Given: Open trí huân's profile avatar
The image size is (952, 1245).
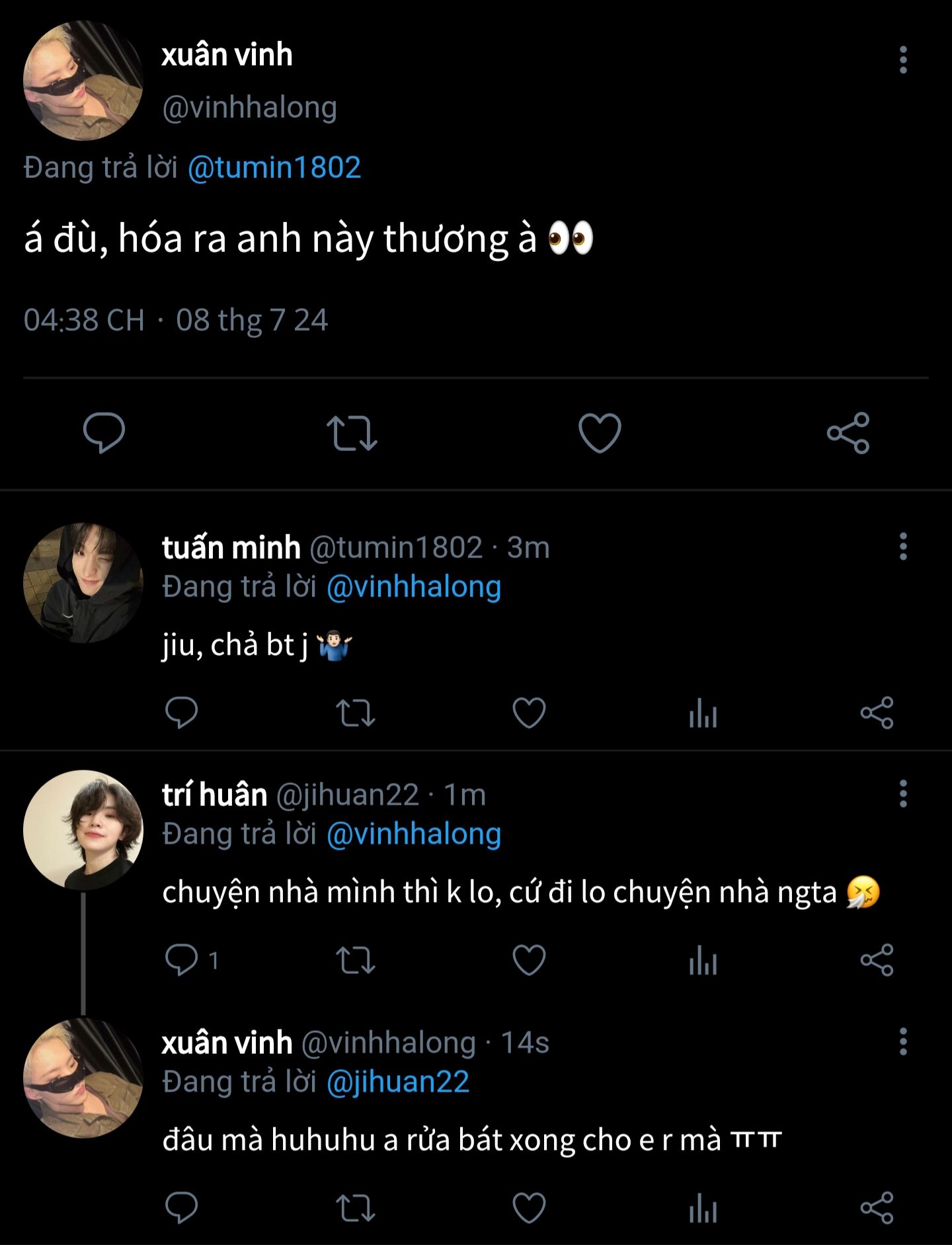Looking at the screenshot, I should (83, 830).
